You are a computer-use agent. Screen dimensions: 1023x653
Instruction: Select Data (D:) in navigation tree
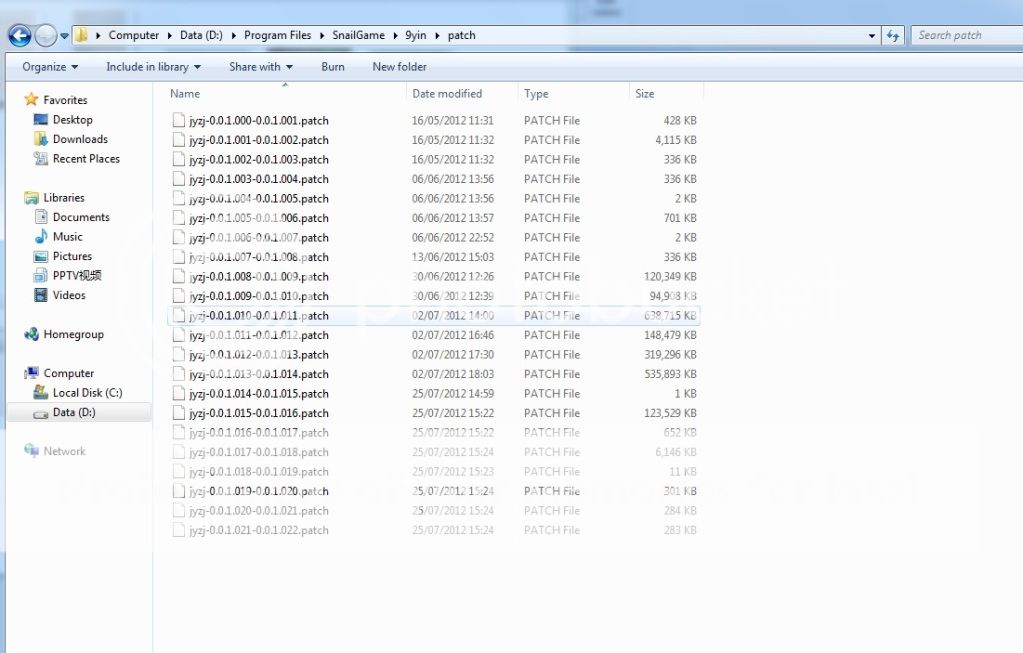[74, 412]
